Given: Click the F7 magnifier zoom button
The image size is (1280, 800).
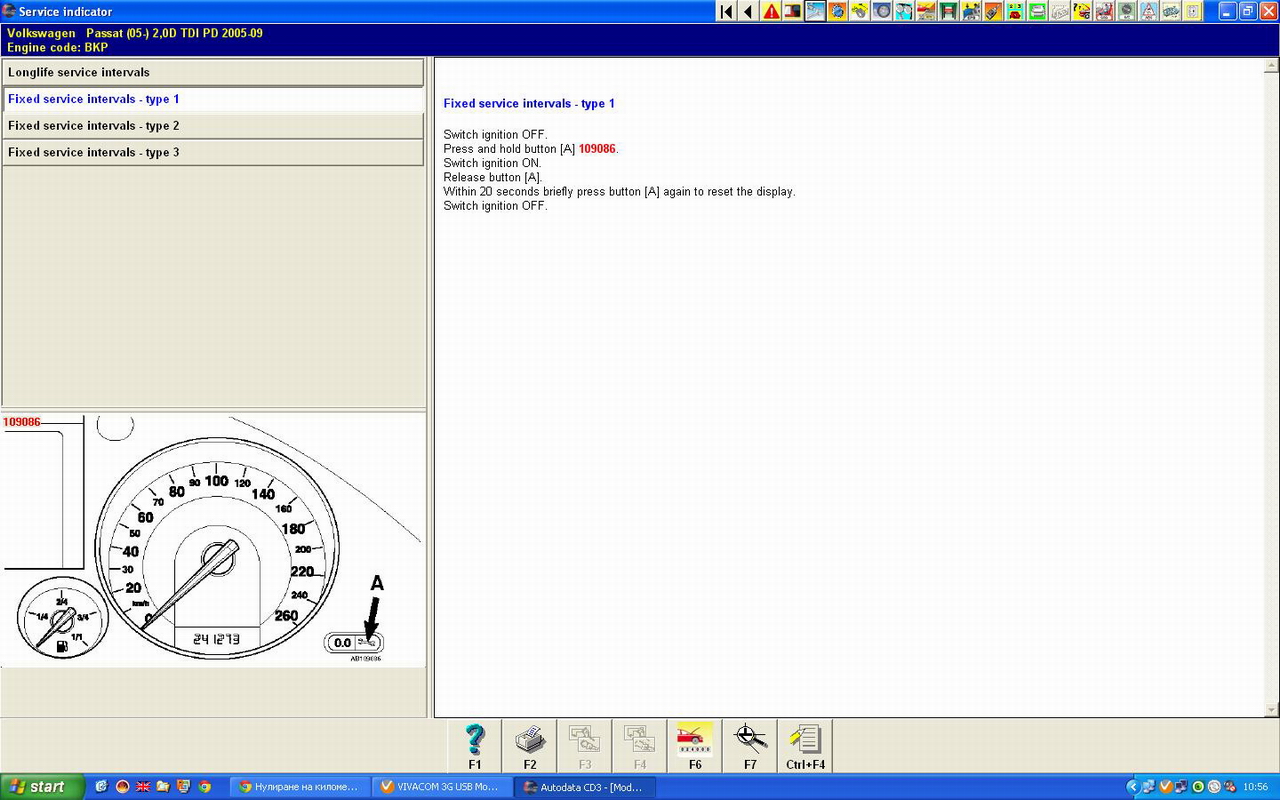Looking at the screenshot, I should 750,745.
